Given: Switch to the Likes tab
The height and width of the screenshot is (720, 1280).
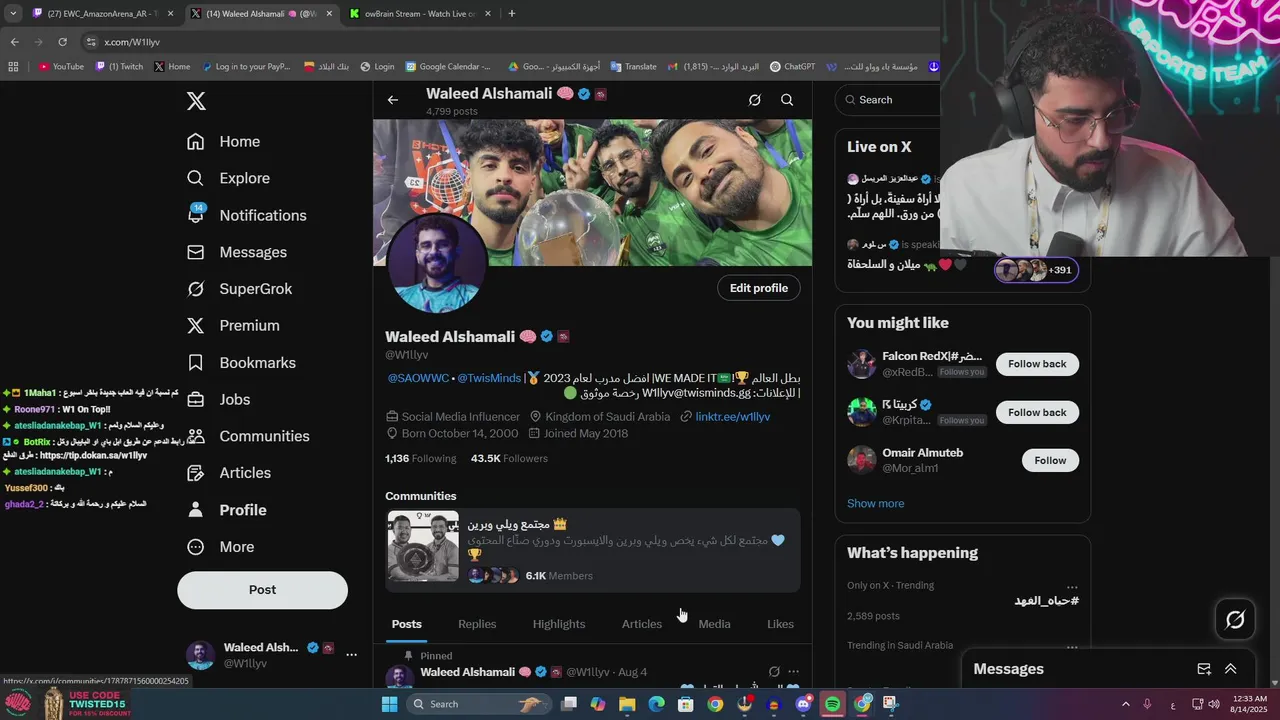Looking at the screenshot, I should coord(780,624).
